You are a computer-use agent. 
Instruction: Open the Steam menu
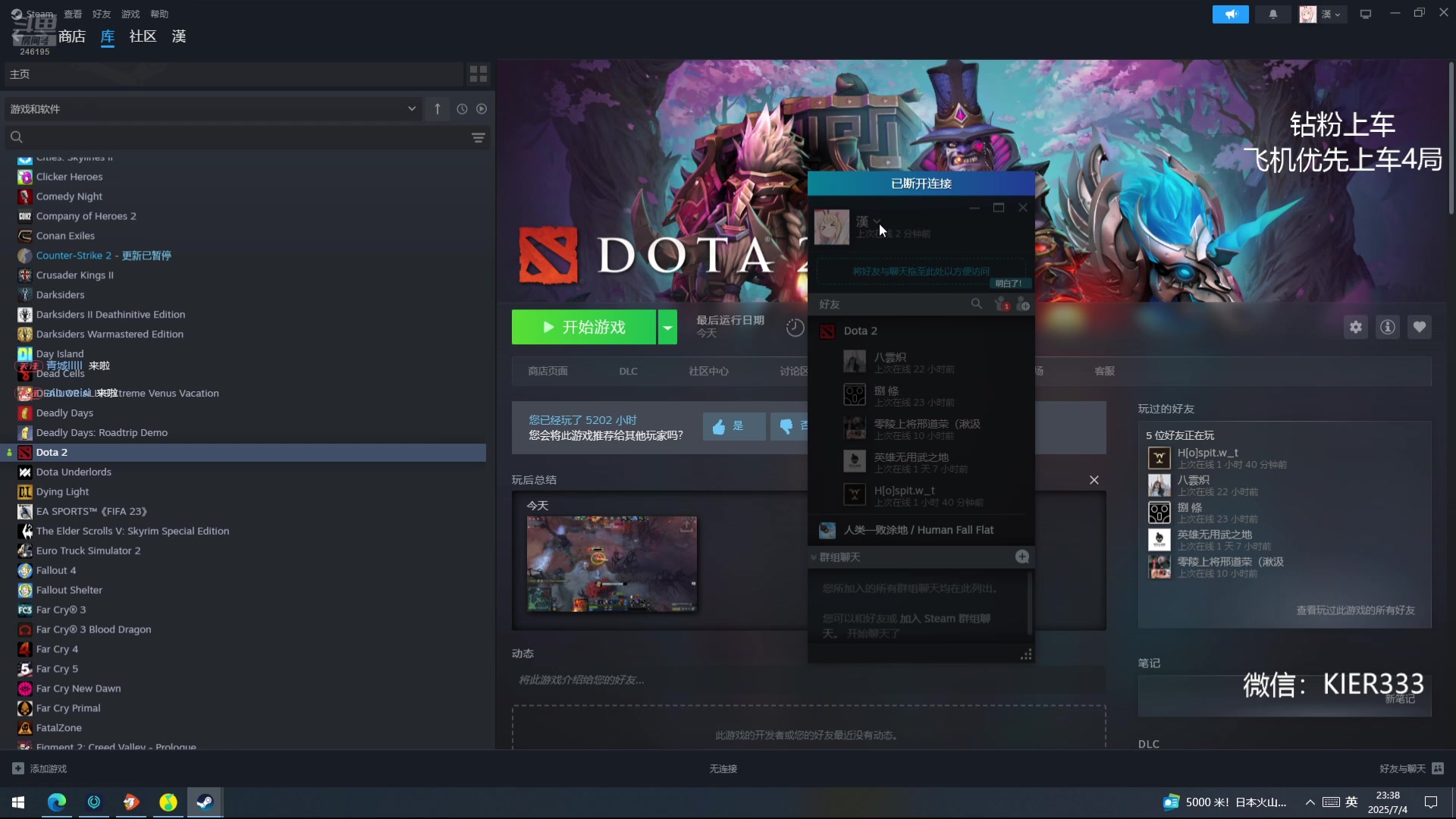click(32, 14)
